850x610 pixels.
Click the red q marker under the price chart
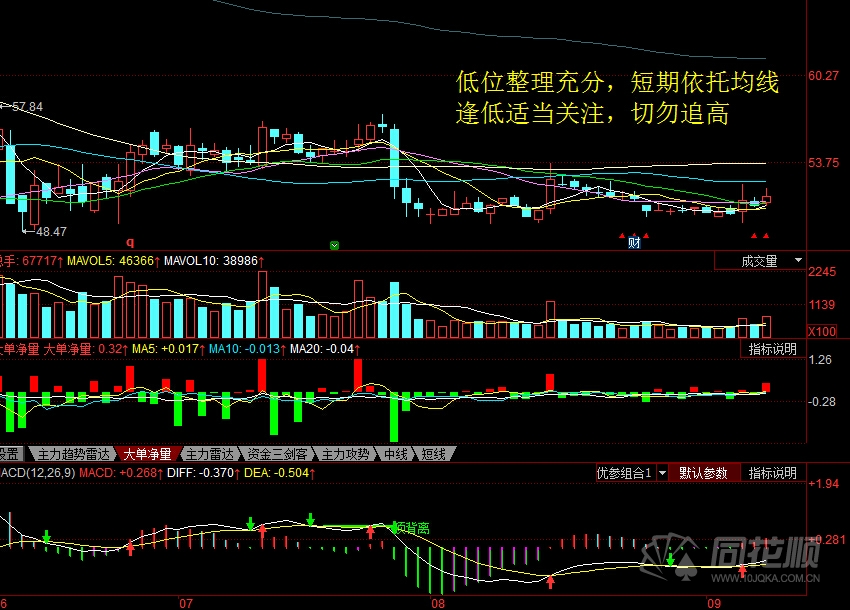(x=129, y=242)
